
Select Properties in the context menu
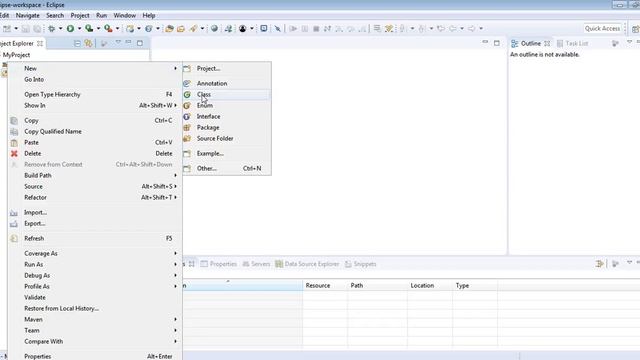(96, 356)
